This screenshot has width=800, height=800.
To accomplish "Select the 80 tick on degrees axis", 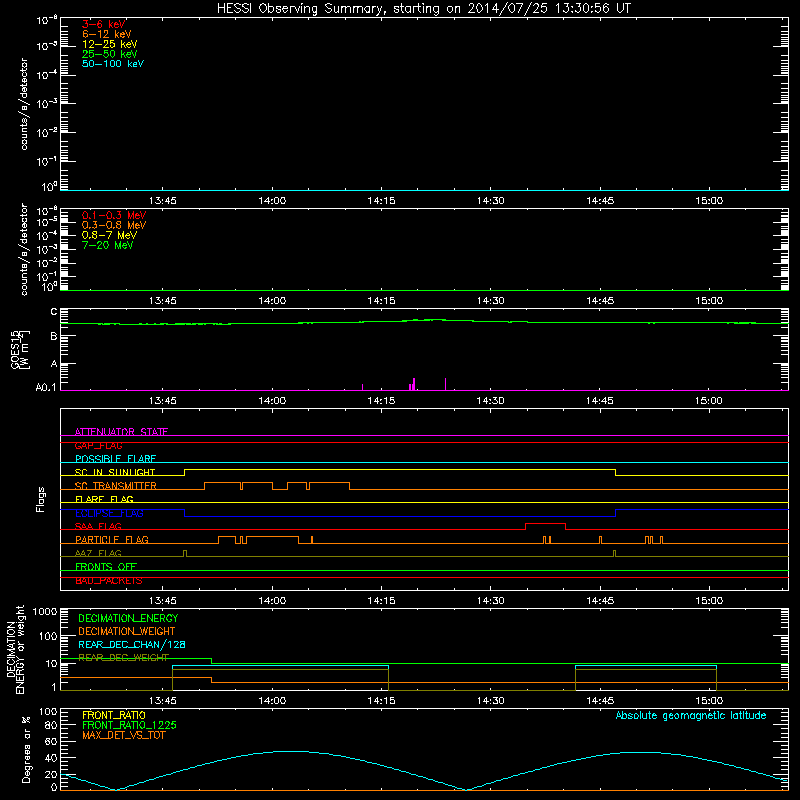I will point(51,725).
